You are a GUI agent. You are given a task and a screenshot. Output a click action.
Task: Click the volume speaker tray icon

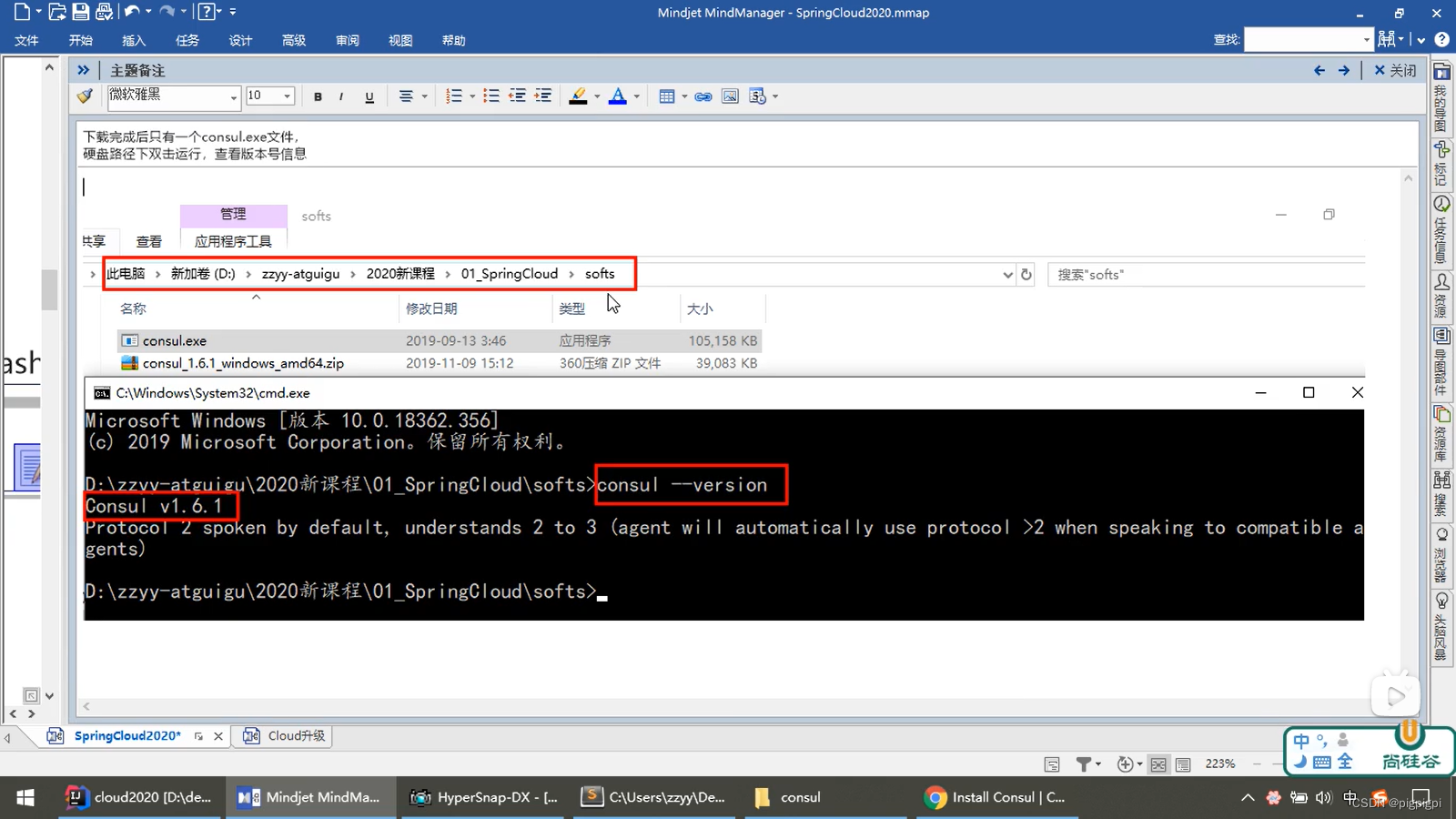(1324, 798)
